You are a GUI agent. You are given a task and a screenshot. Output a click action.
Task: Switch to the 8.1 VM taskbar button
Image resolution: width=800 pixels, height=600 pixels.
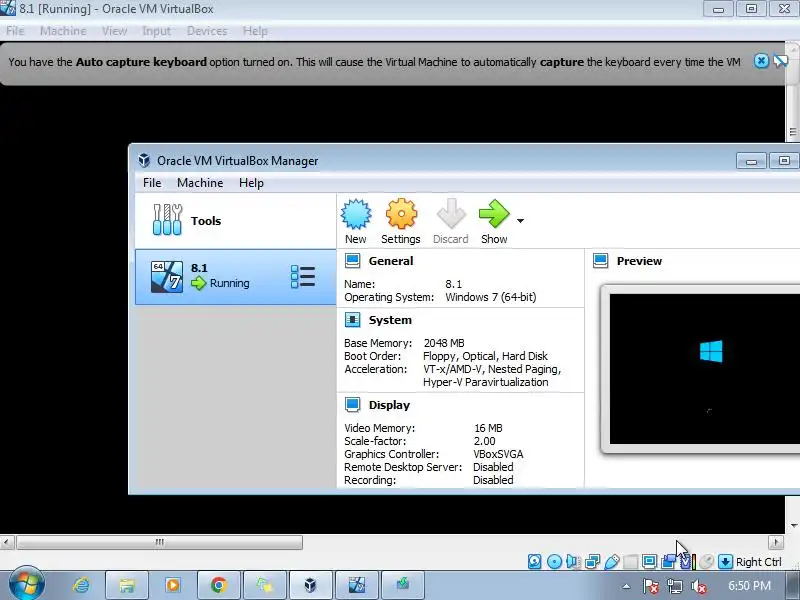tap(356, 585)
